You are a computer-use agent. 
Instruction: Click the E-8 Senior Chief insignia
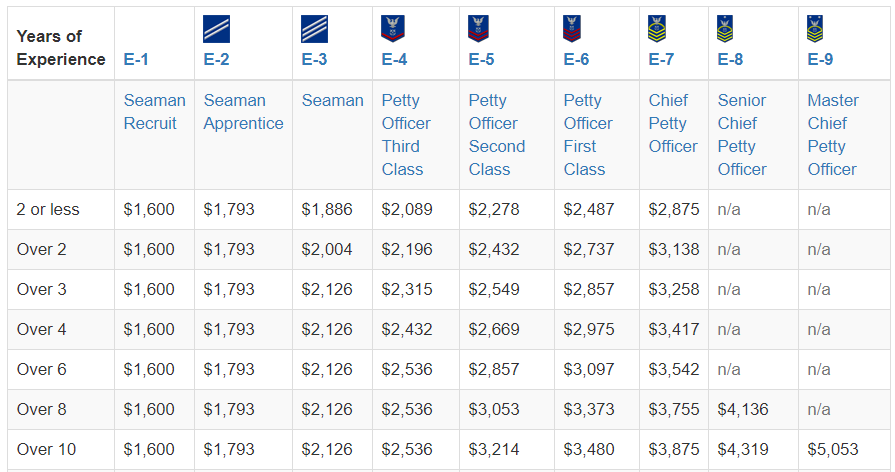coord(726,28)
